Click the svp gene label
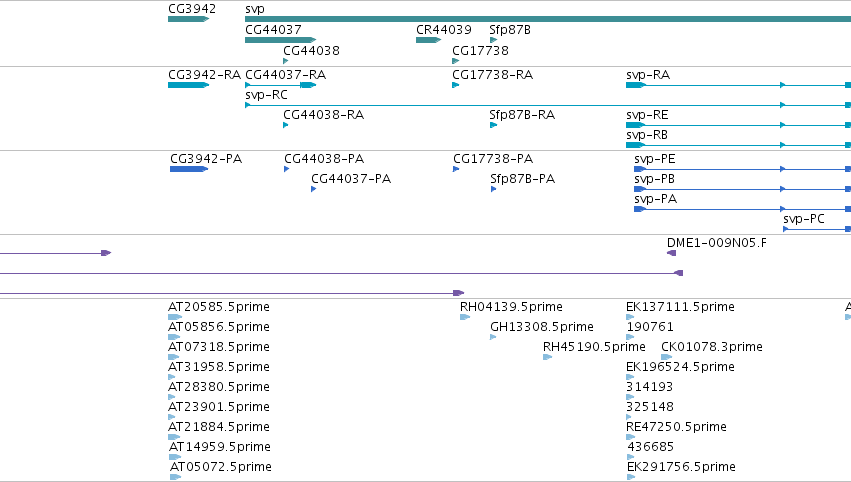 (x=255, y=9)
